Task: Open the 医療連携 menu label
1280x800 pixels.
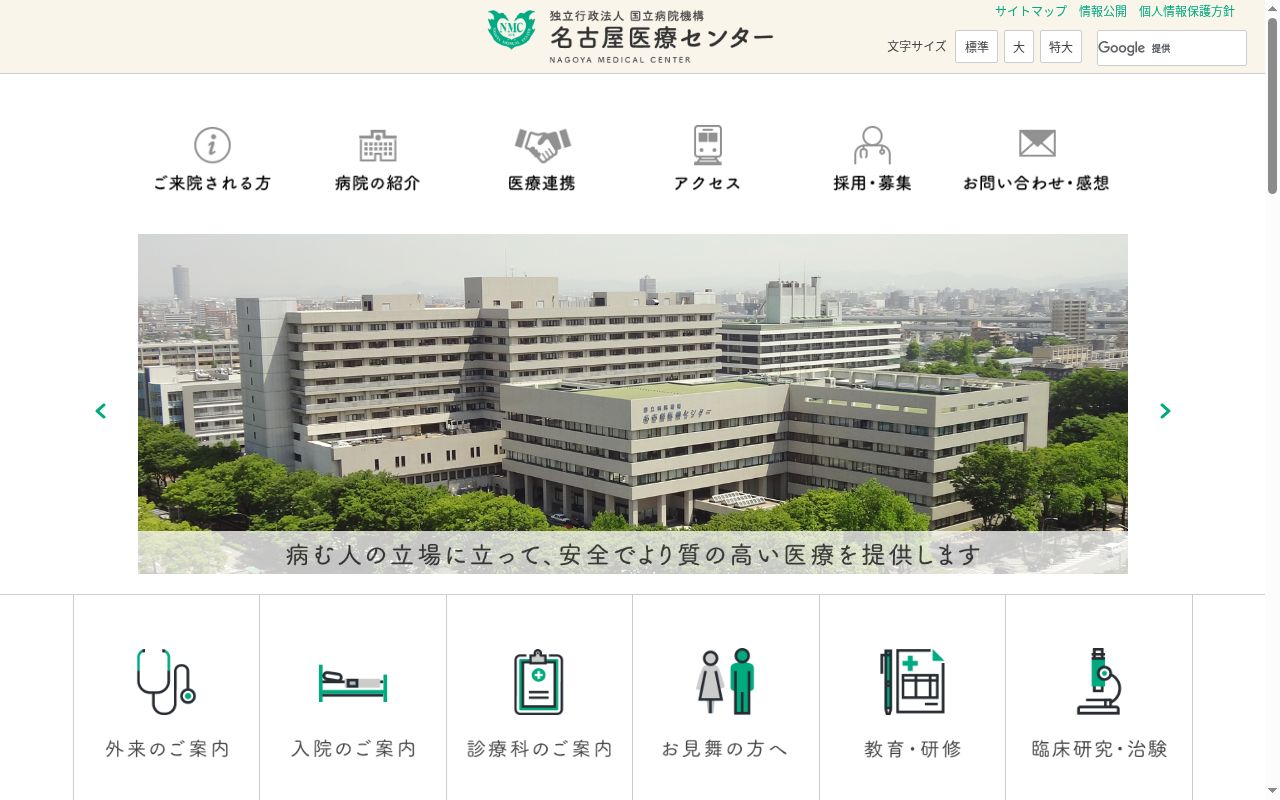Action: click(542, 183)
